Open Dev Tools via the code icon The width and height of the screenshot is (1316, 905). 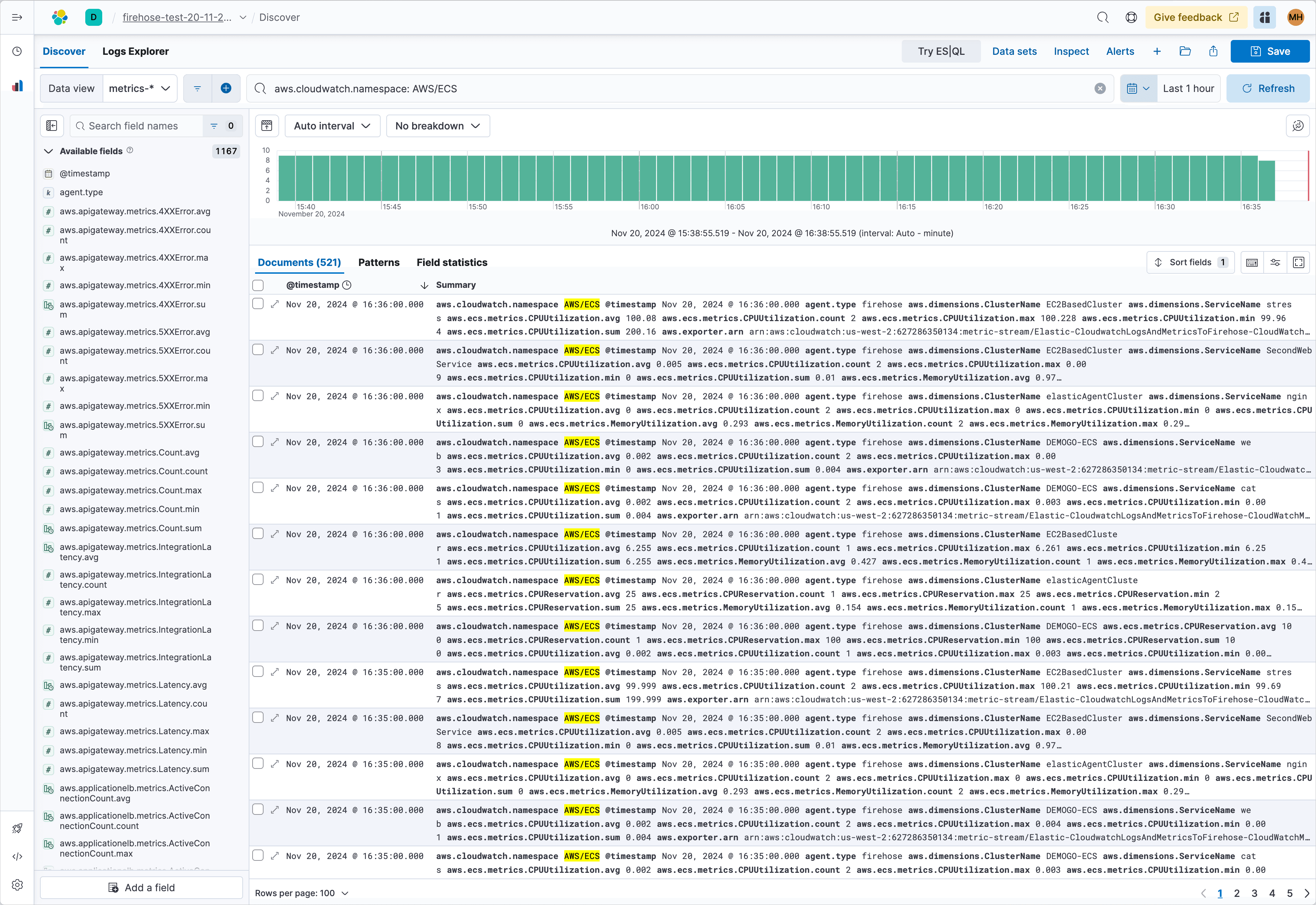18,857
